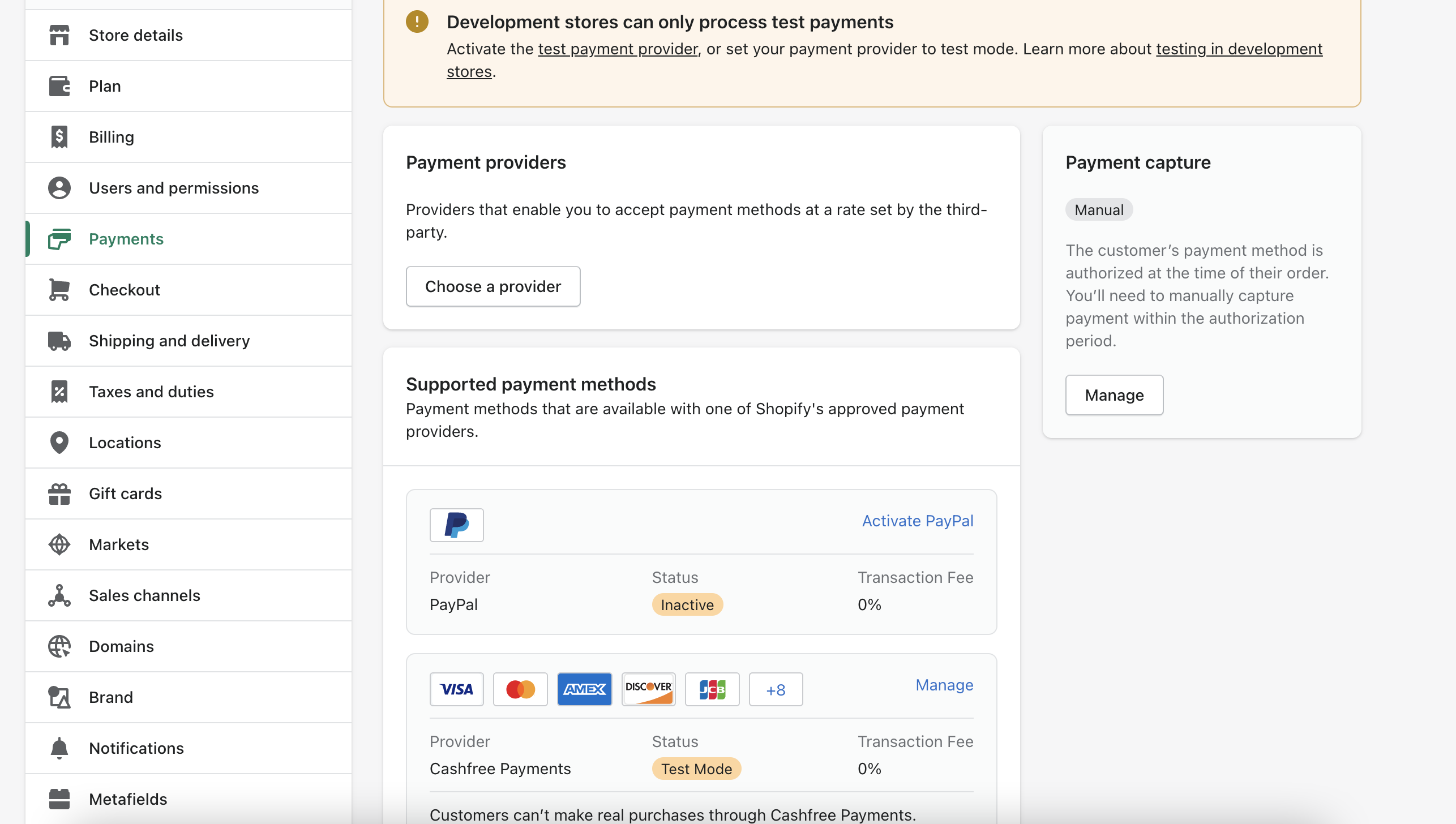The width and height of the screenshot is (1456, 824).
Task: Click the Gift cards icon
Action: pyautogui.click(x=59, y=493)
